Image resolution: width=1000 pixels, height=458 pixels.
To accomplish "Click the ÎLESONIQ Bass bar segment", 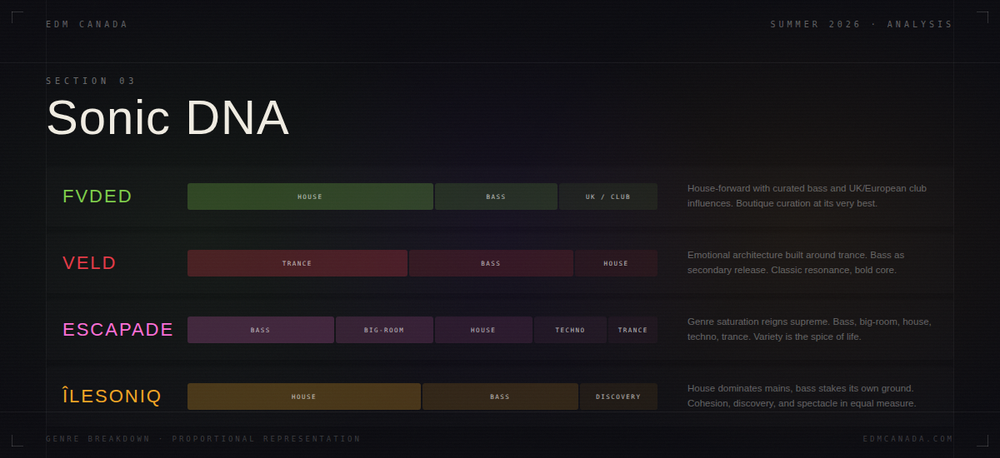I will (500, 397).
